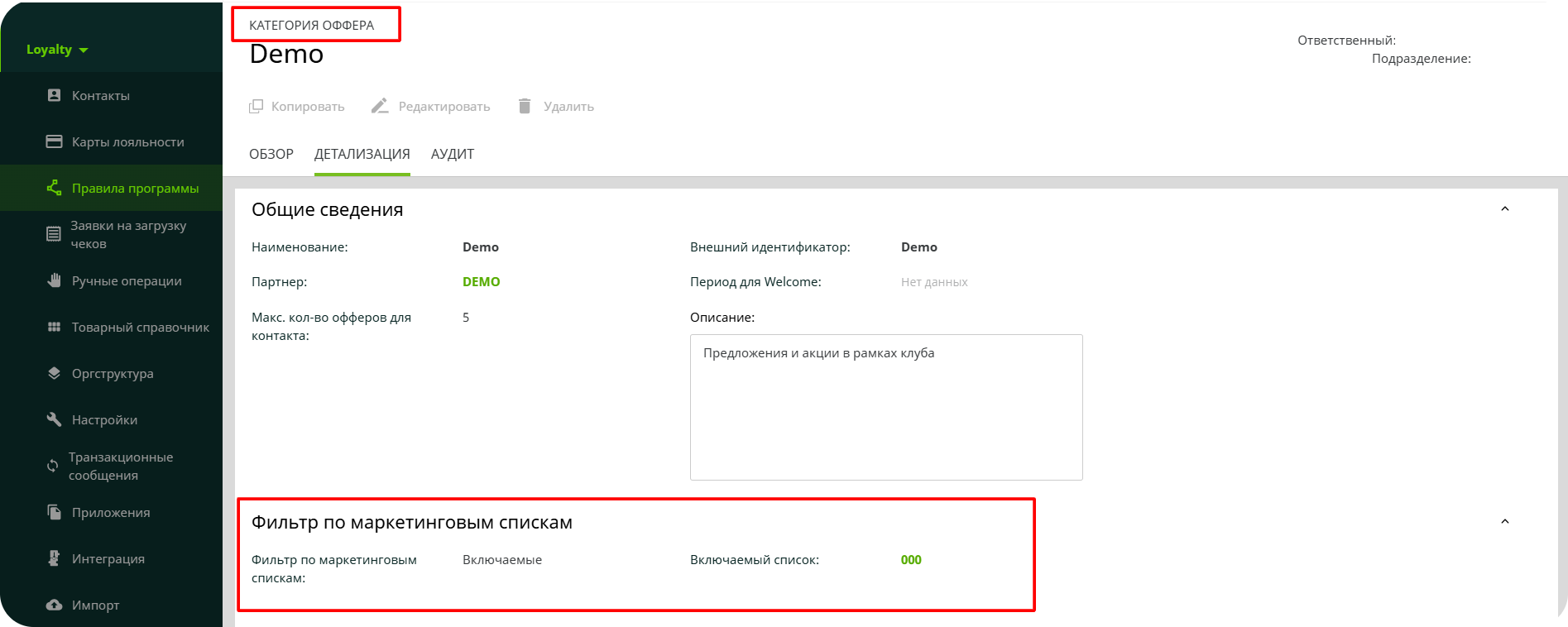Viewport: 1568px width, 627px height.
Task: Open the Импорт cloud upload icon
Action: click(54, 605)
